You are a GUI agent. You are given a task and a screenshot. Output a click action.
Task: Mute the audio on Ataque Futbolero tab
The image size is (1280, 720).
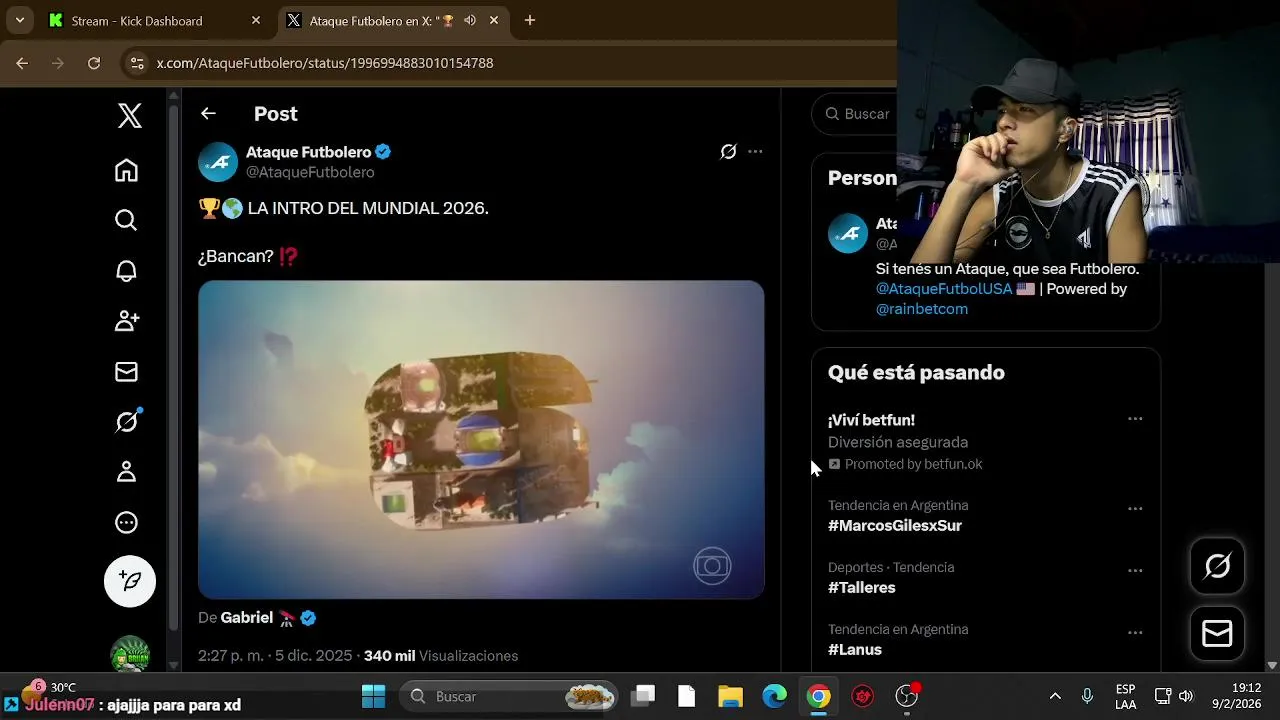pyautogui.click(x=469, y=20)
